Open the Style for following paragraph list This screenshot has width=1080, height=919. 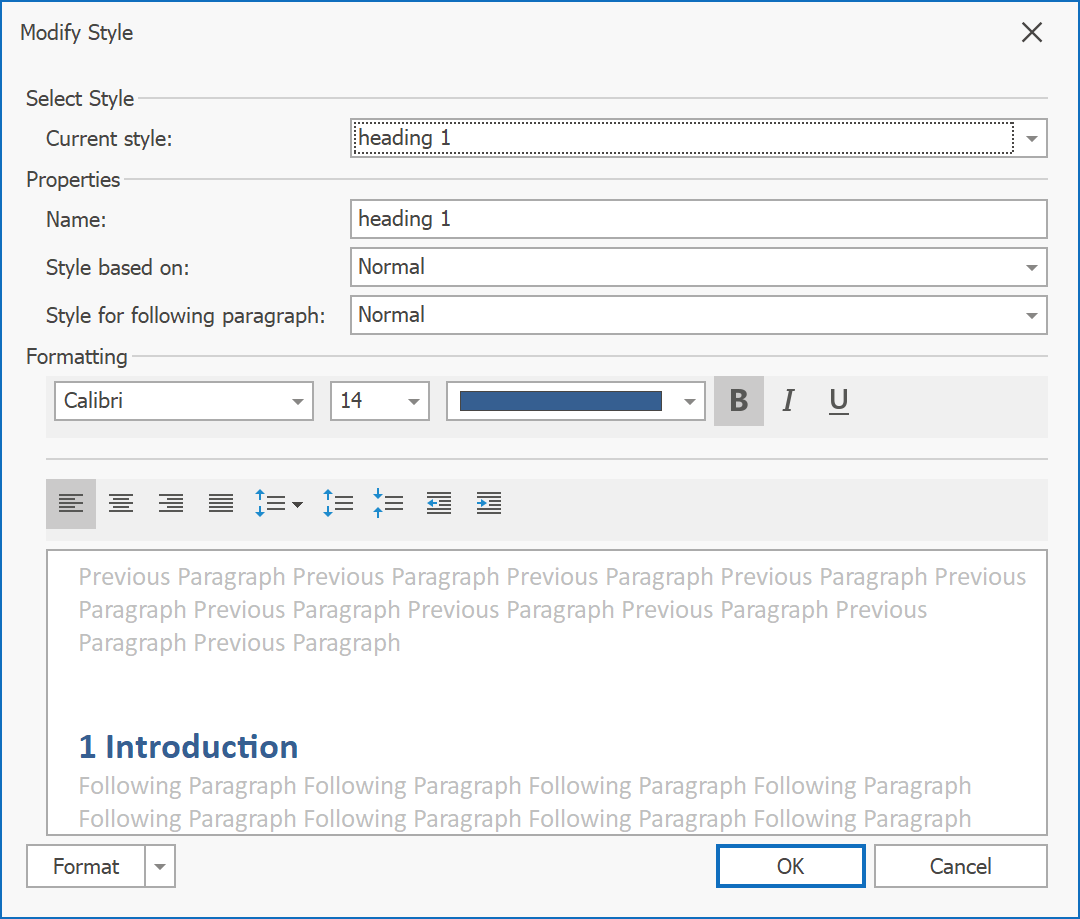point(1031,316)
